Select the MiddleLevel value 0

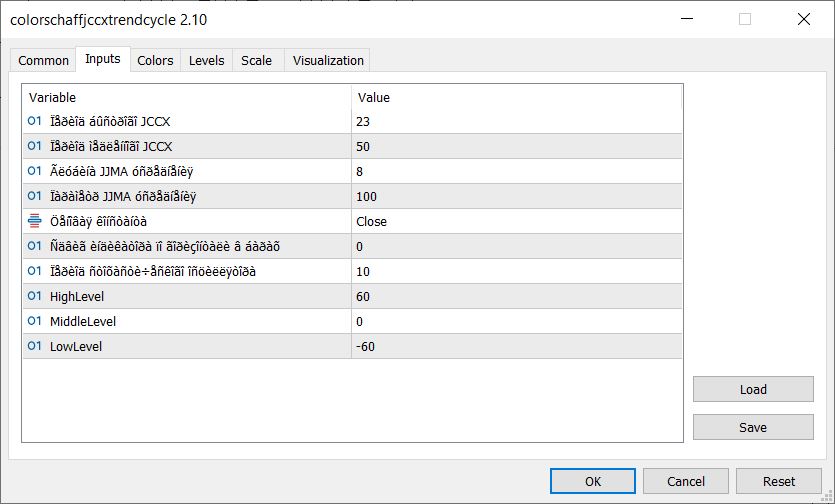pyautogui.click(x=517, y=321)
